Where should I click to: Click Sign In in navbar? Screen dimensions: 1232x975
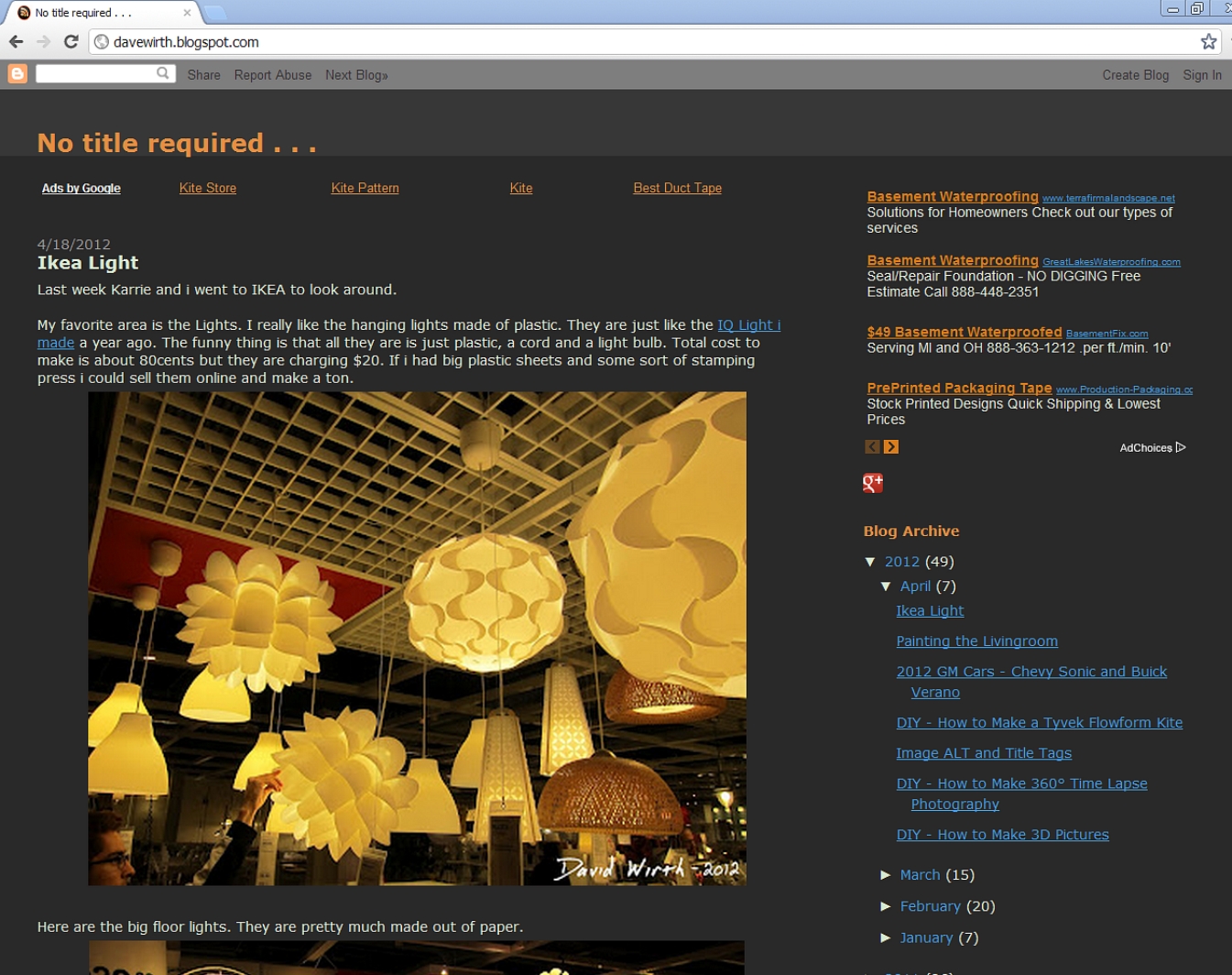[x=1202, y=75]
